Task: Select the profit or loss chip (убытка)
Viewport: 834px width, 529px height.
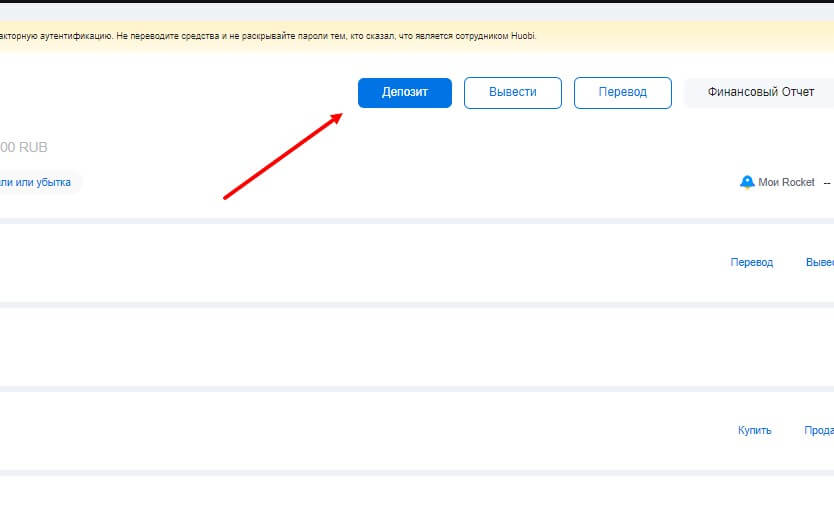Action: point(37,182)
